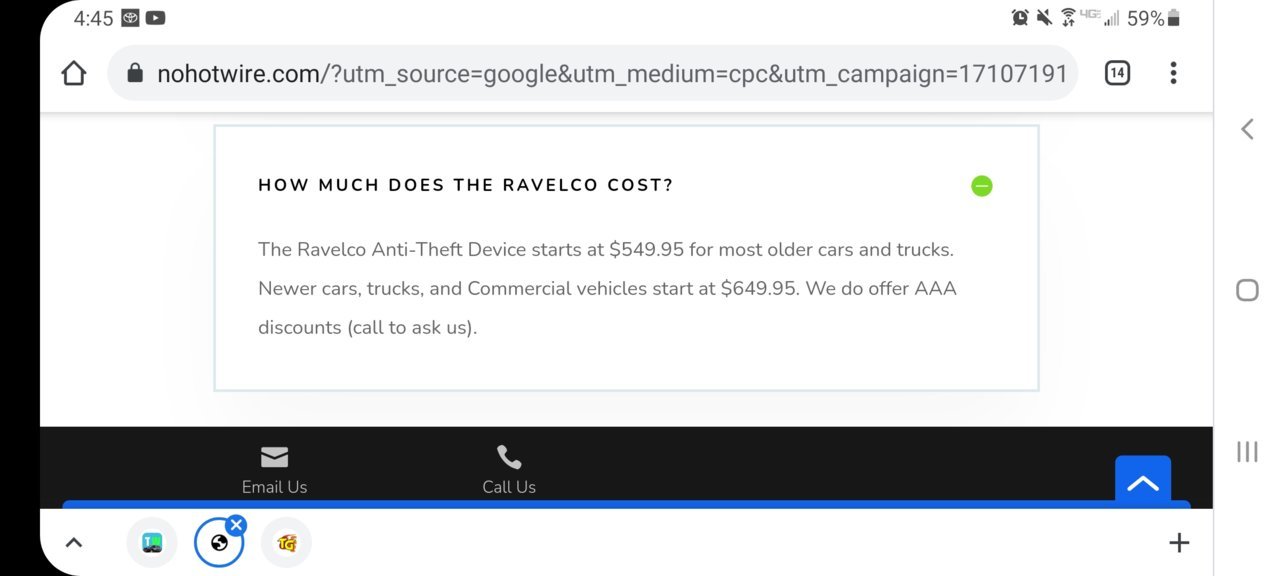Image resolution: width=1280 pixels, height=576 pixels.
Task: Tap the Chrome home icon
Action: tap(74, 73)
